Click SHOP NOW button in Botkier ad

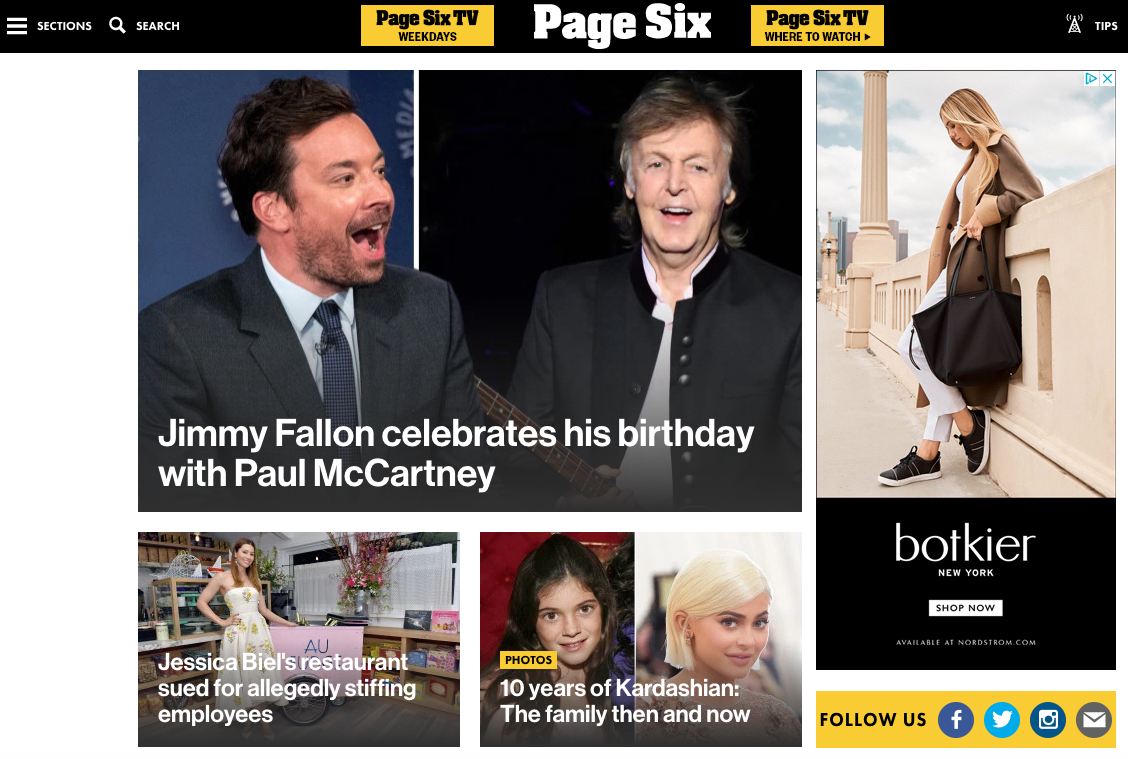965,608
